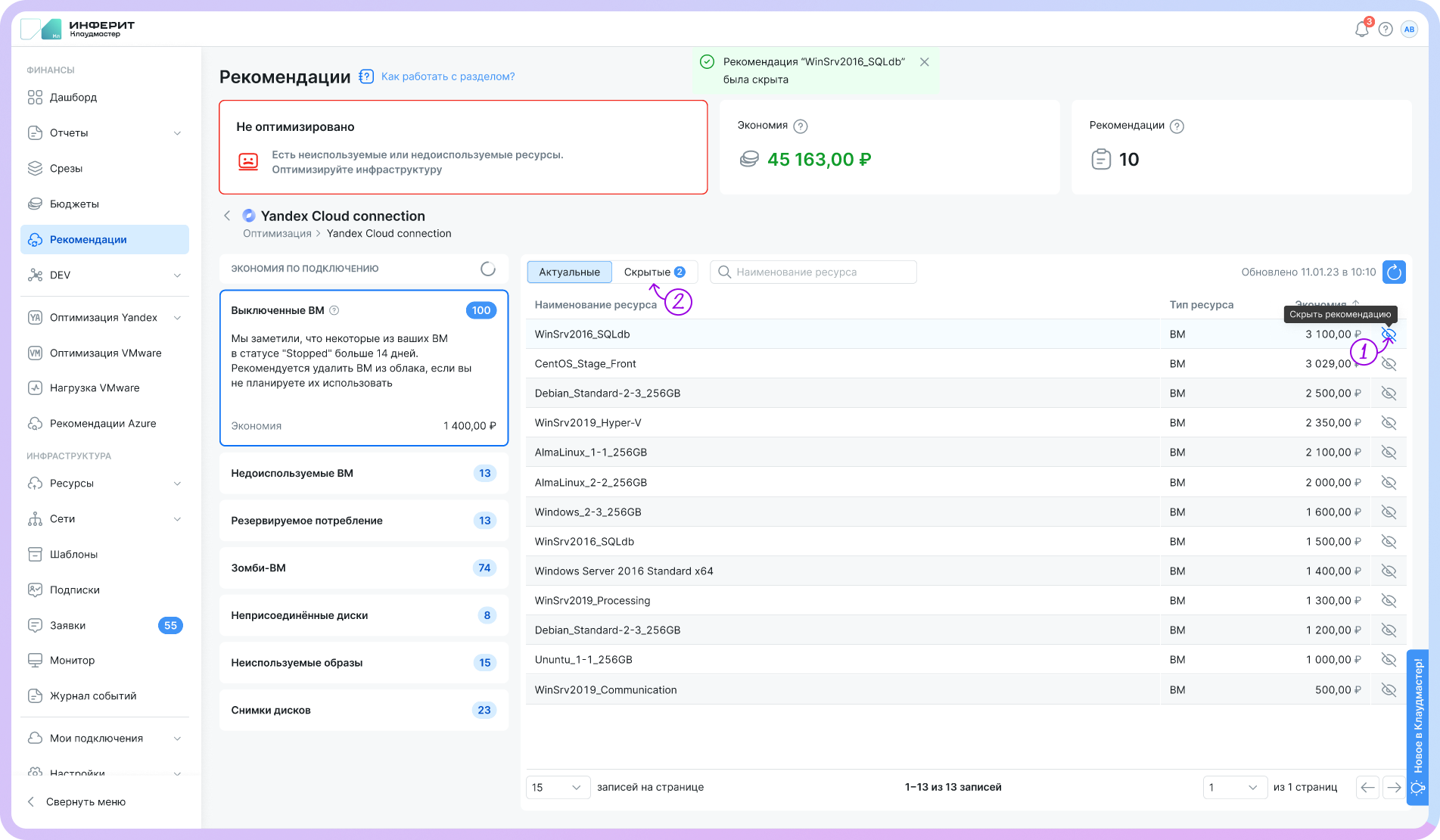Hide the CentOS_Stage_Front recommendation
This screenshot has width=1440, height=840.
click(1389, 364)
